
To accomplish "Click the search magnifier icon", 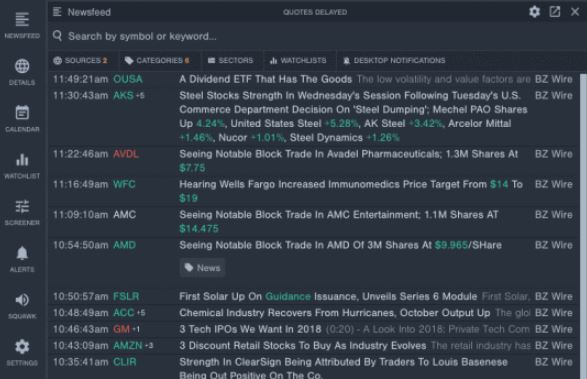I will (x=57, y=36).
